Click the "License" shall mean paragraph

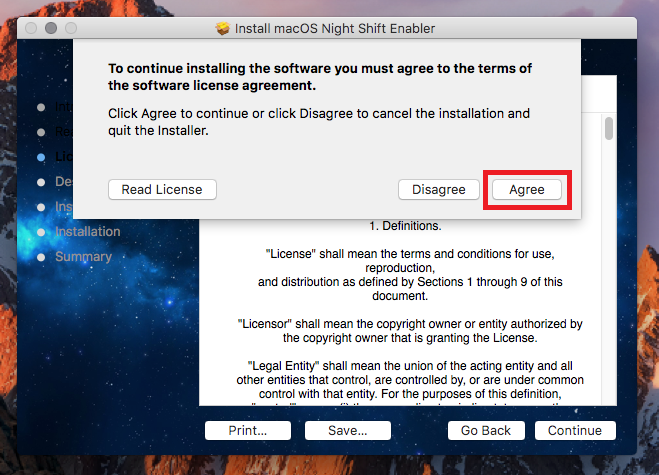coord(410,275)
